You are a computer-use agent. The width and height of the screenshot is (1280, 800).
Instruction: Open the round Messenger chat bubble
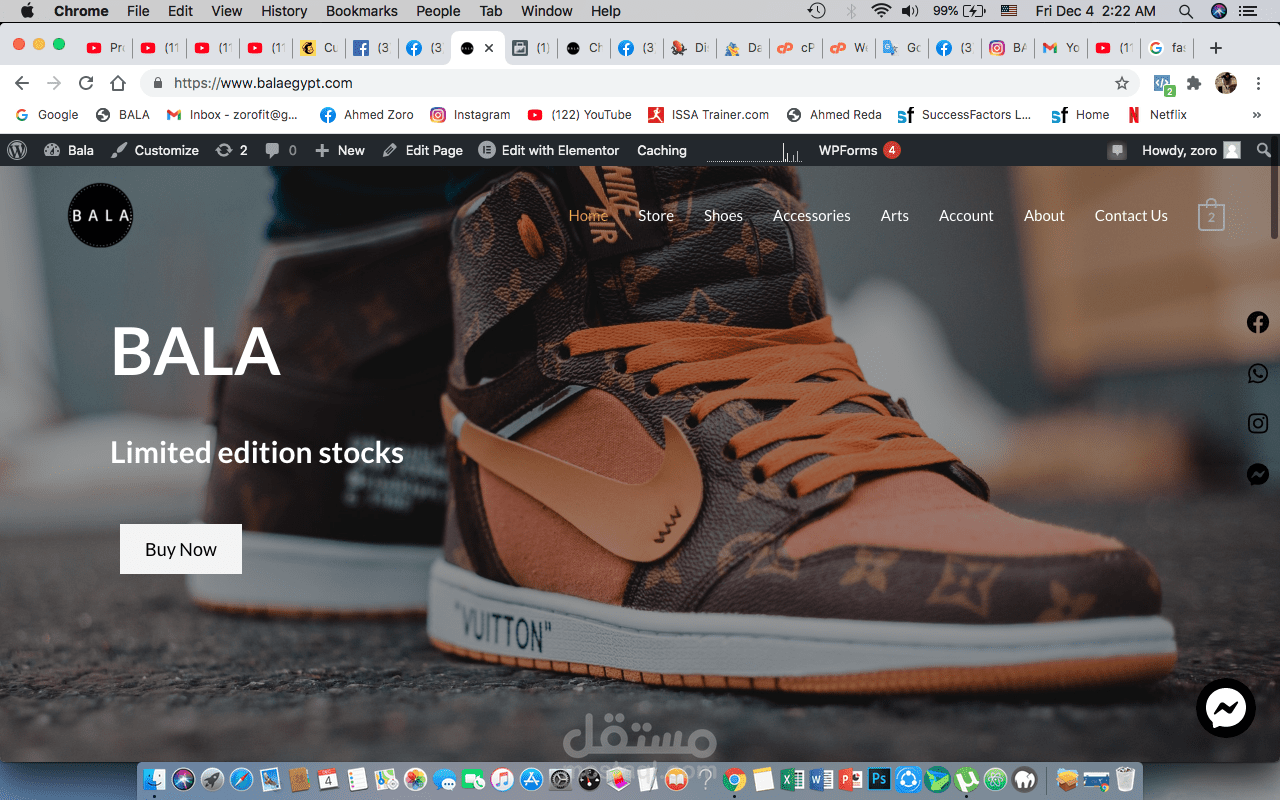click(x=1226, y=709)
